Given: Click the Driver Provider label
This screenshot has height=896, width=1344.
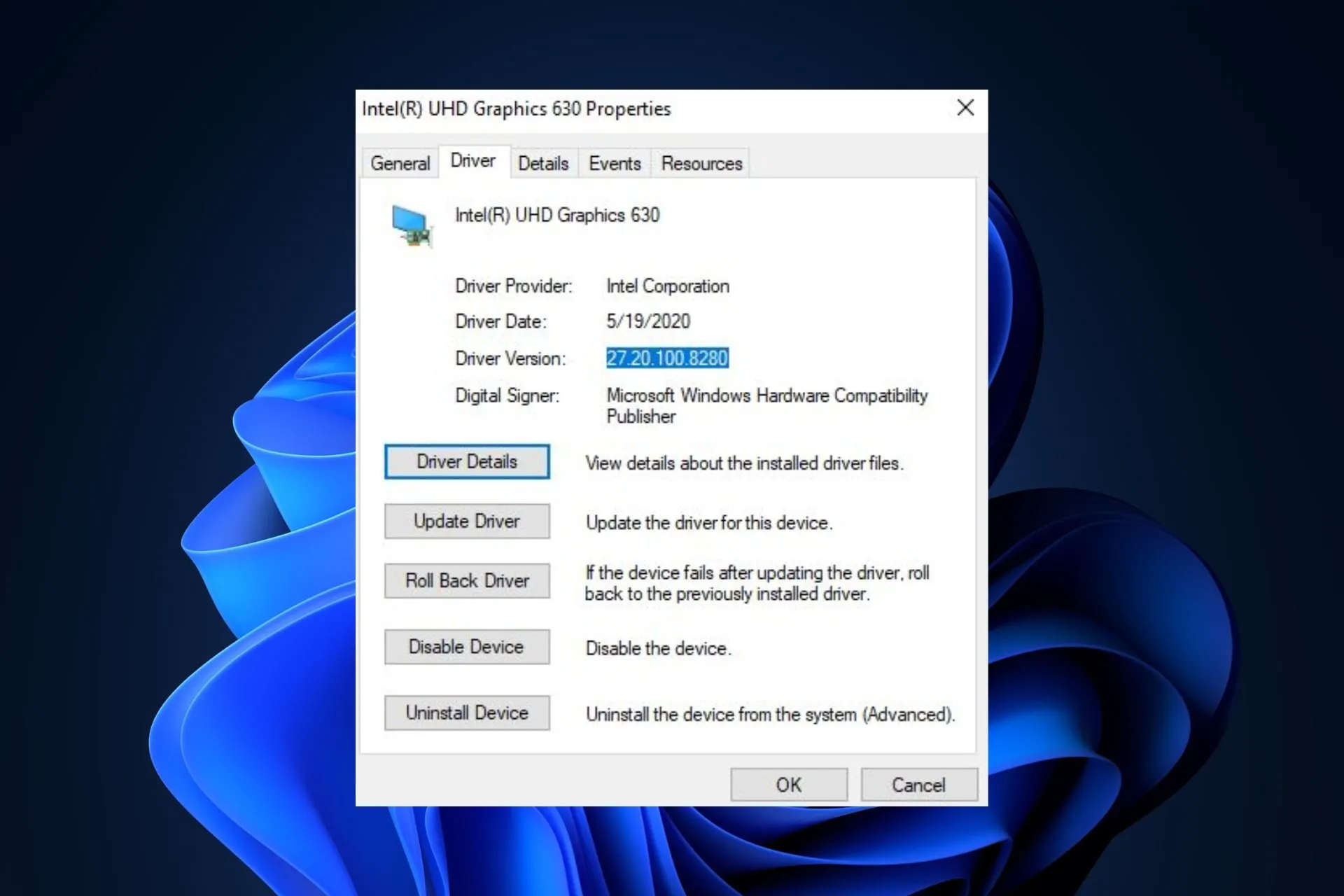Looking at the screenshot, I should point(514,286).
